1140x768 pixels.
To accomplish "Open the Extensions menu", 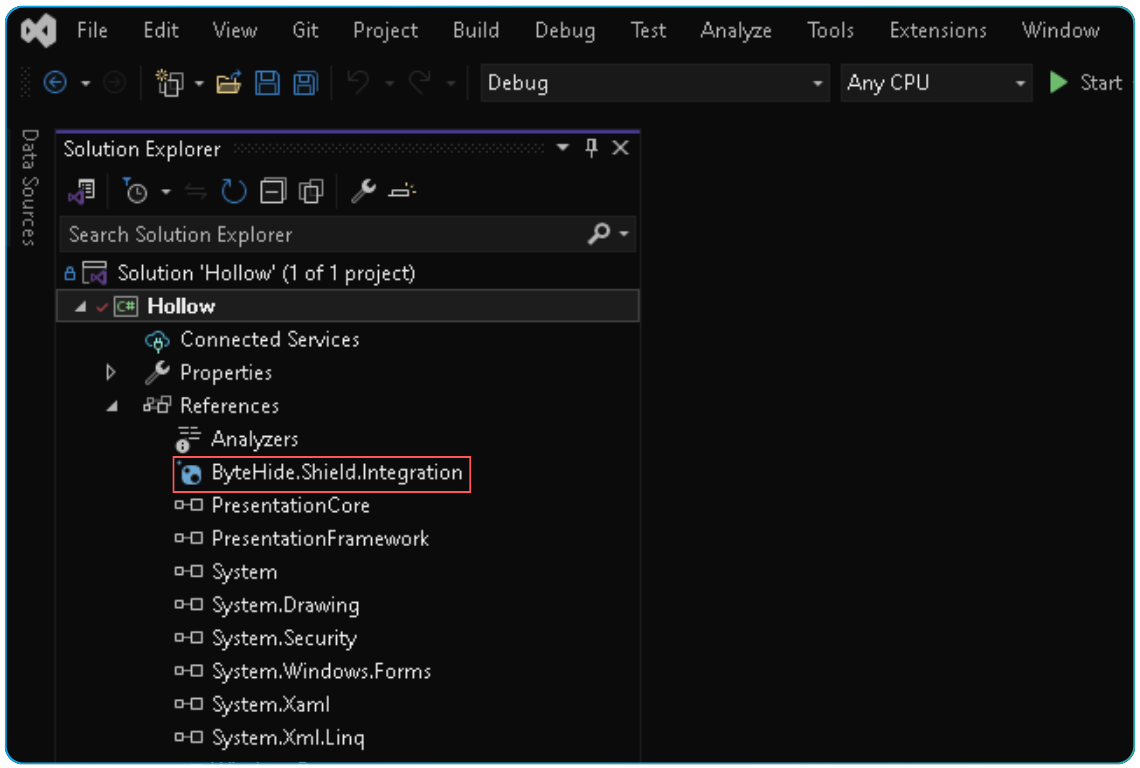I will (x=937, y=30).
